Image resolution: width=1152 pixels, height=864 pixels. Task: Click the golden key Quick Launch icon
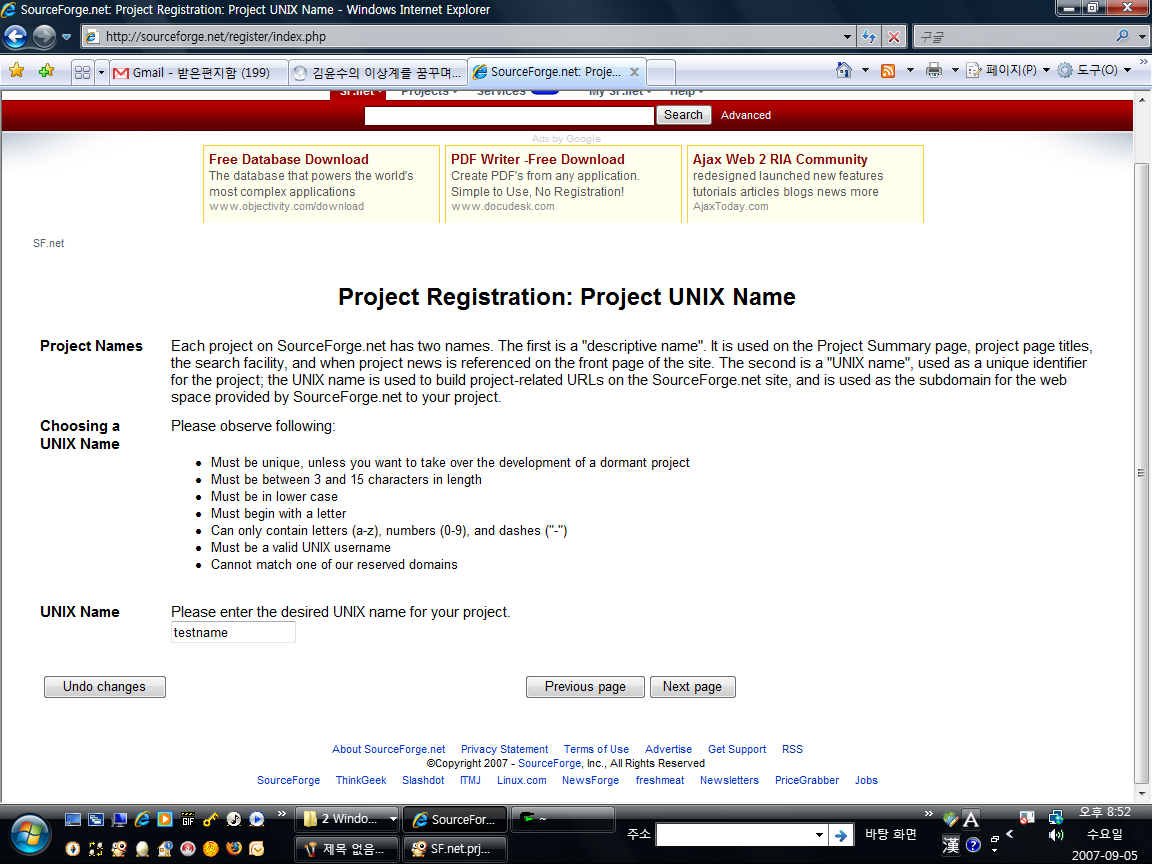[x=211, y=819]
